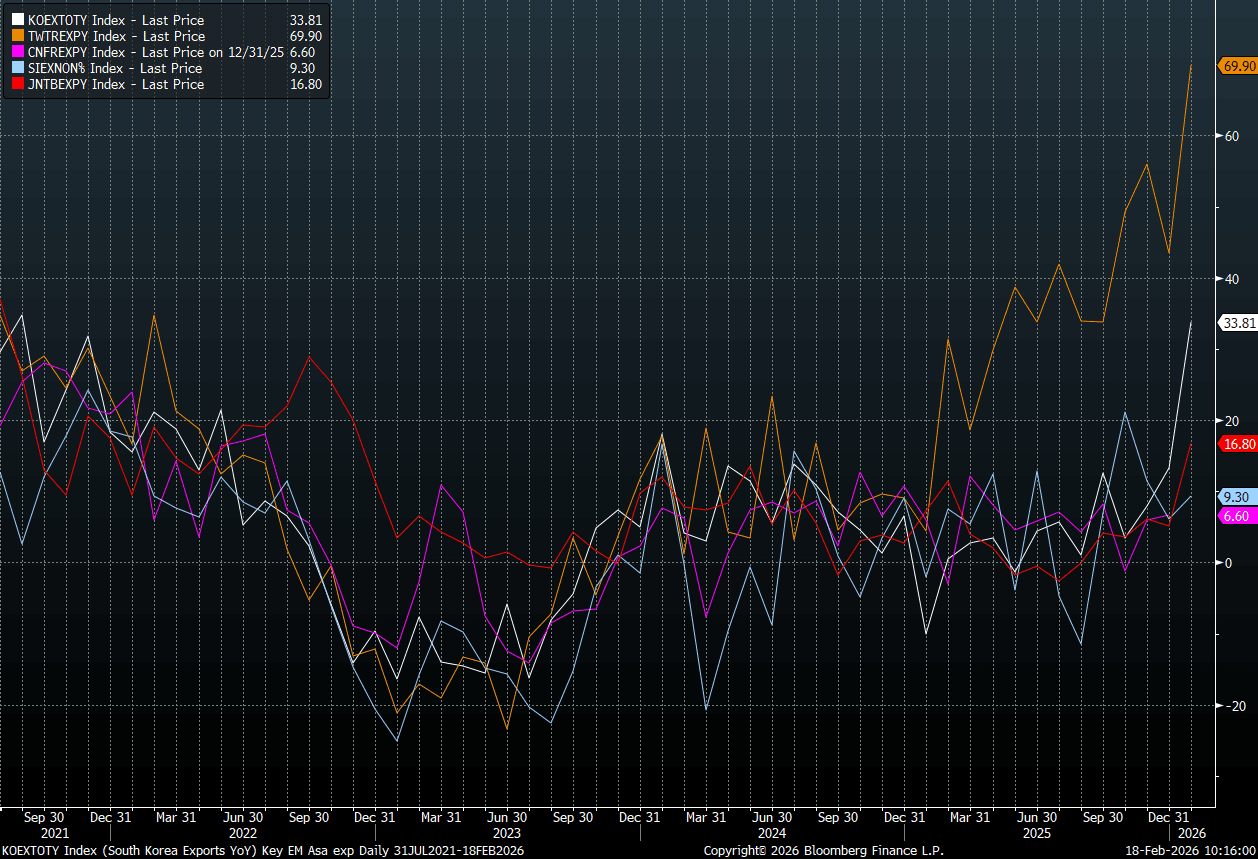Click the light blue SIEXNON% legend square
1258x859 pixels.
(x=19, y=68)
